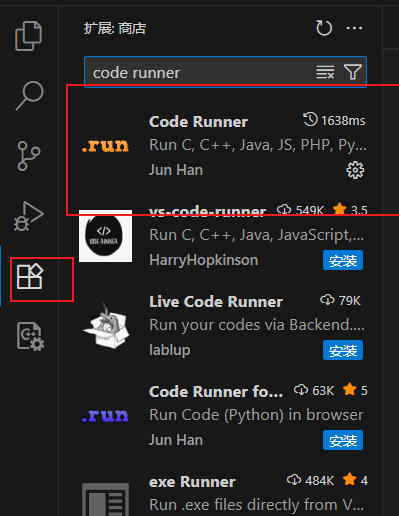Install Code Runner for browser extension
The height and width of the screenshot is (516, 399).
[343, 440]
